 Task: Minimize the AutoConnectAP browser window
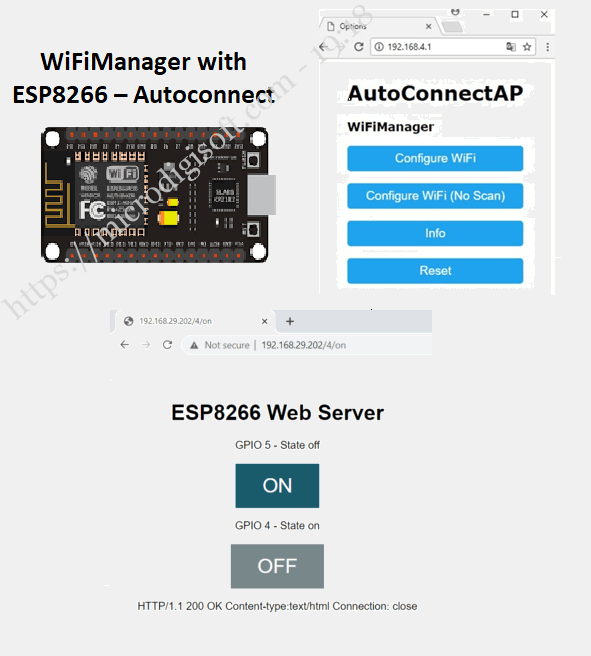click(x=486, y=14)
